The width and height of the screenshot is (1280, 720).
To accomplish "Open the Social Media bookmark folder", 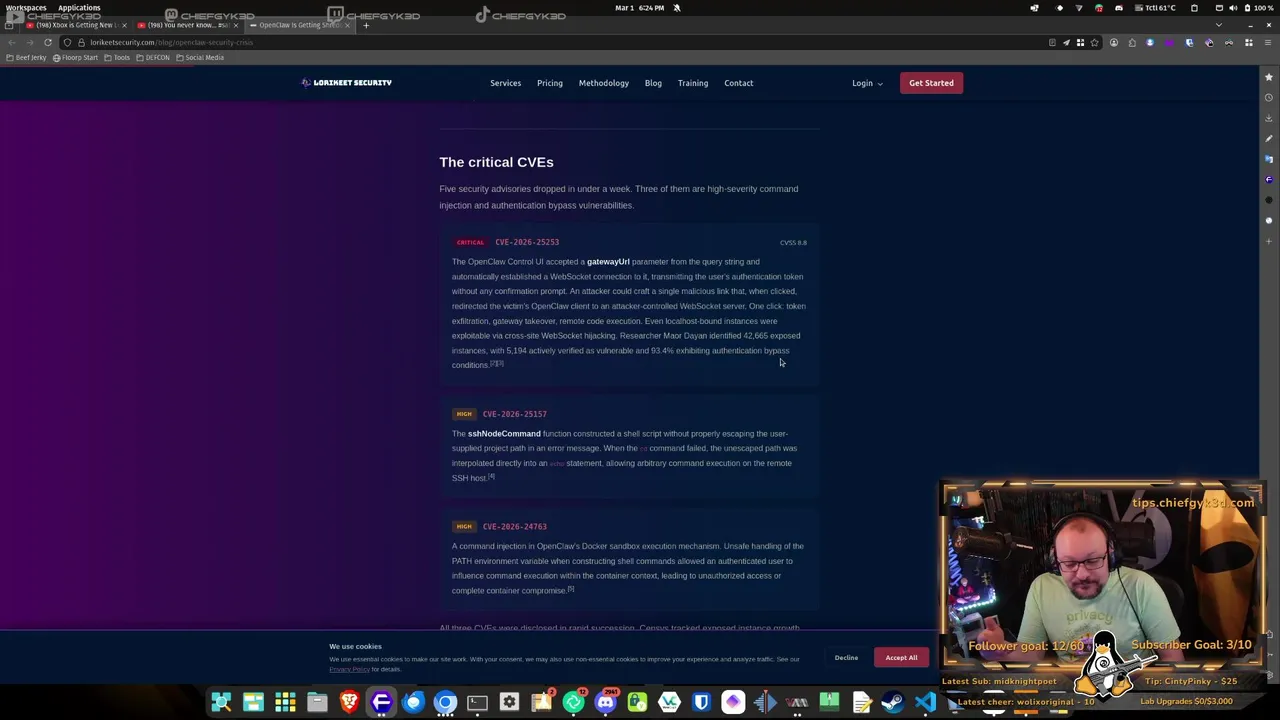I will (x=200, y=58).
